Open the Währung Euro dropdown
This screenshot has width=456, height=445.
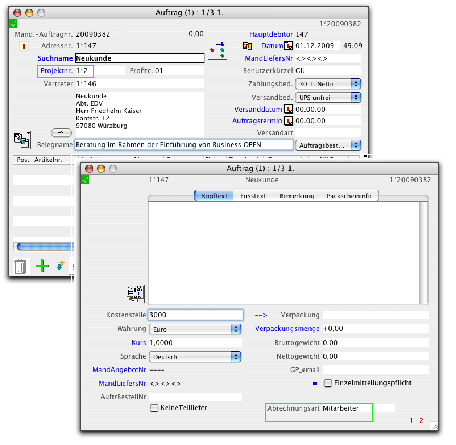[x=195, y=329]
